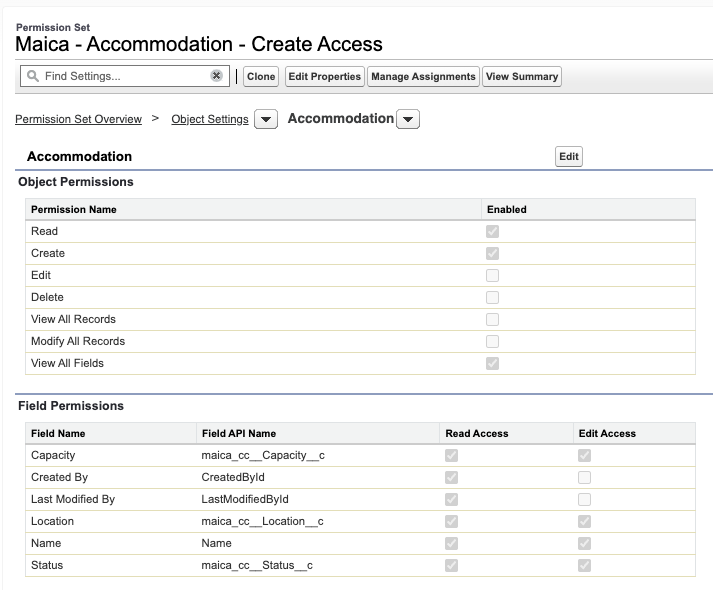Open the Object Settings link
Image resolution: width=713 pixels, height=590 pixels.
pyautogui.click(x=210, y=119)
